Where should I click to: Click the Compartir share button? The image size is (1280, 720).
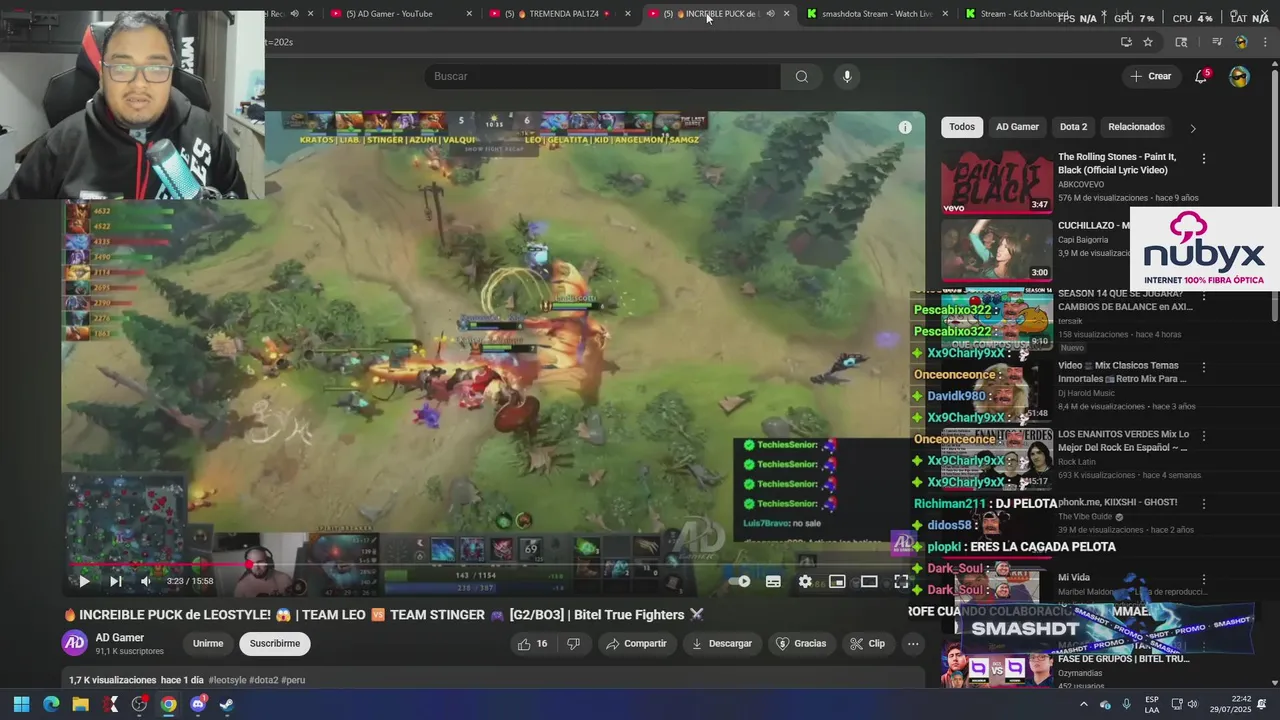pos(636,644)
